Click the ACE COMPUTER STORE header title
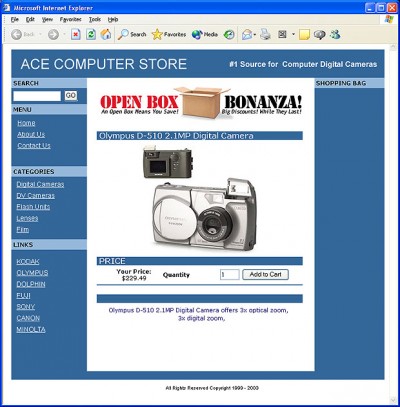 pos(104,64)
